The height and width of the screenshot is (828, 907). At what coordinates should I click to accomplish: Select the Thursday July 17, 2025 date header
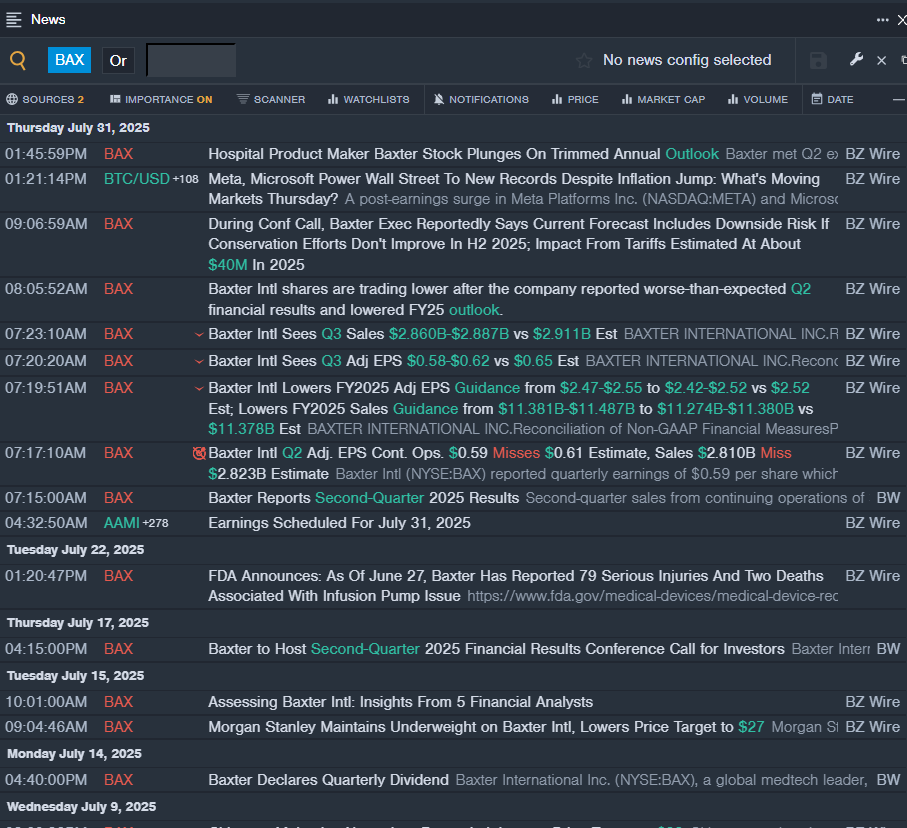(x=78, y=623)
